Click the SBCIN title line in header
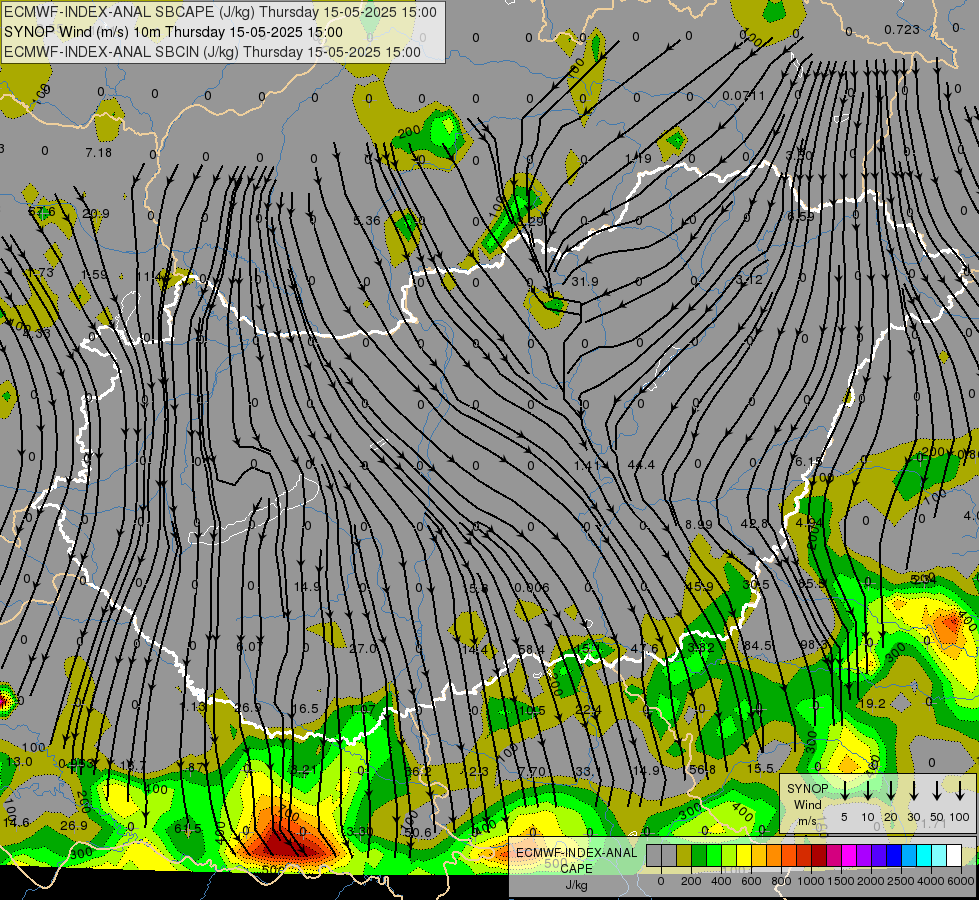 click(212, 52)
